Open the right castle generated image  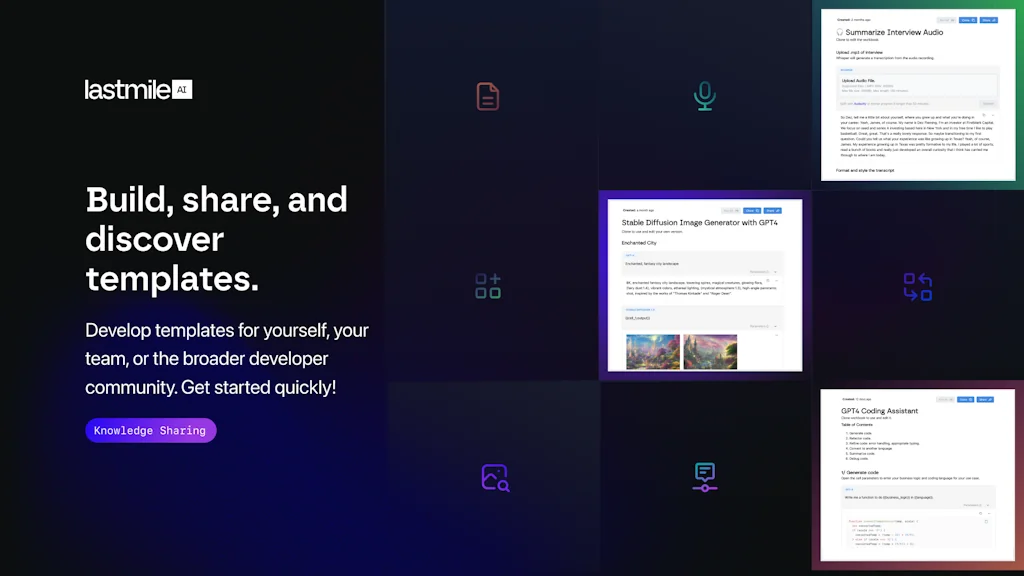[x=710, y=351]
